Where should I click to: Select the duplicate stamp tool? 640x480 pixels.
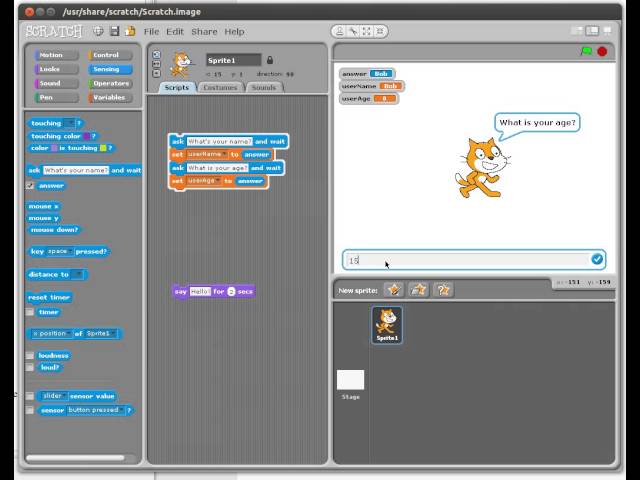coord(340,31)
